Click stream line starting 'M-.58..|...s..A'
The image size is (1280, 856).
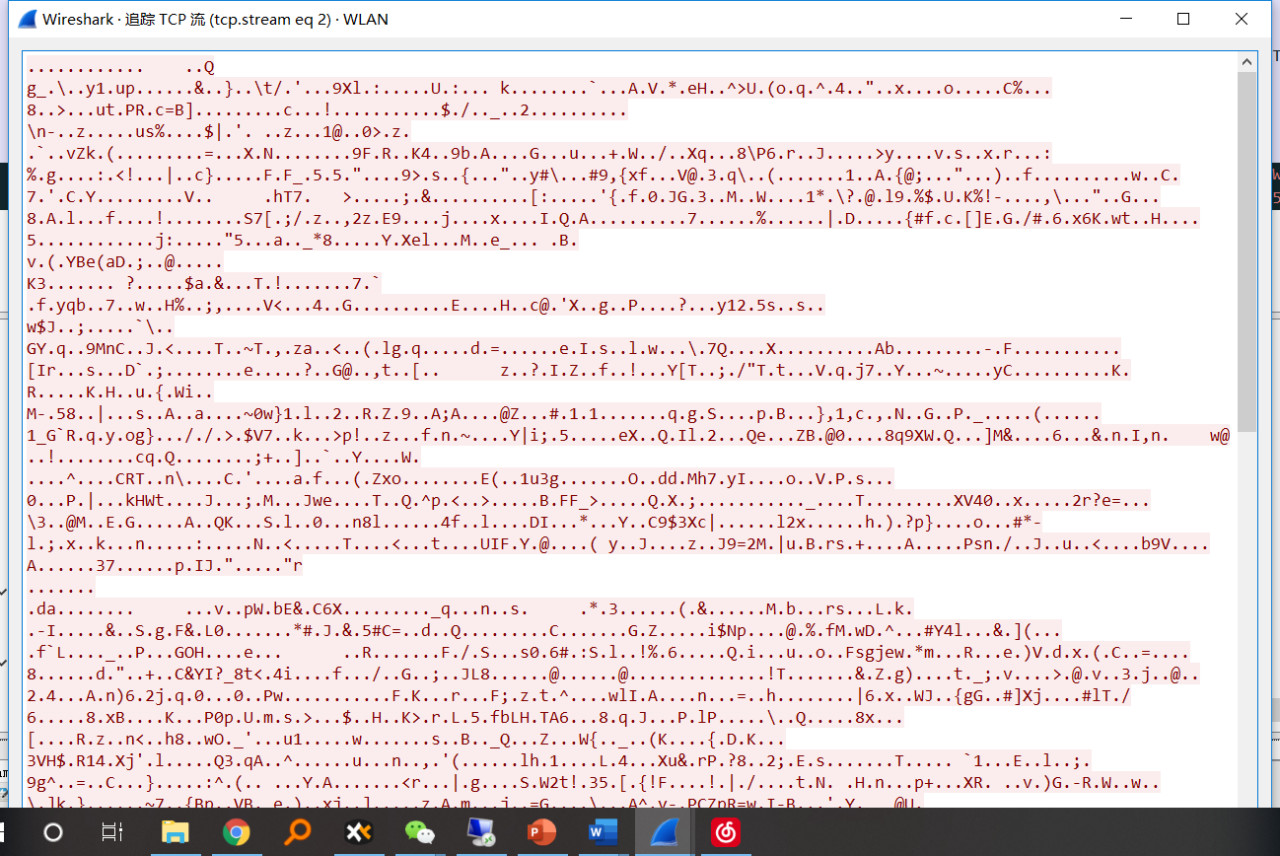point(564,414)
